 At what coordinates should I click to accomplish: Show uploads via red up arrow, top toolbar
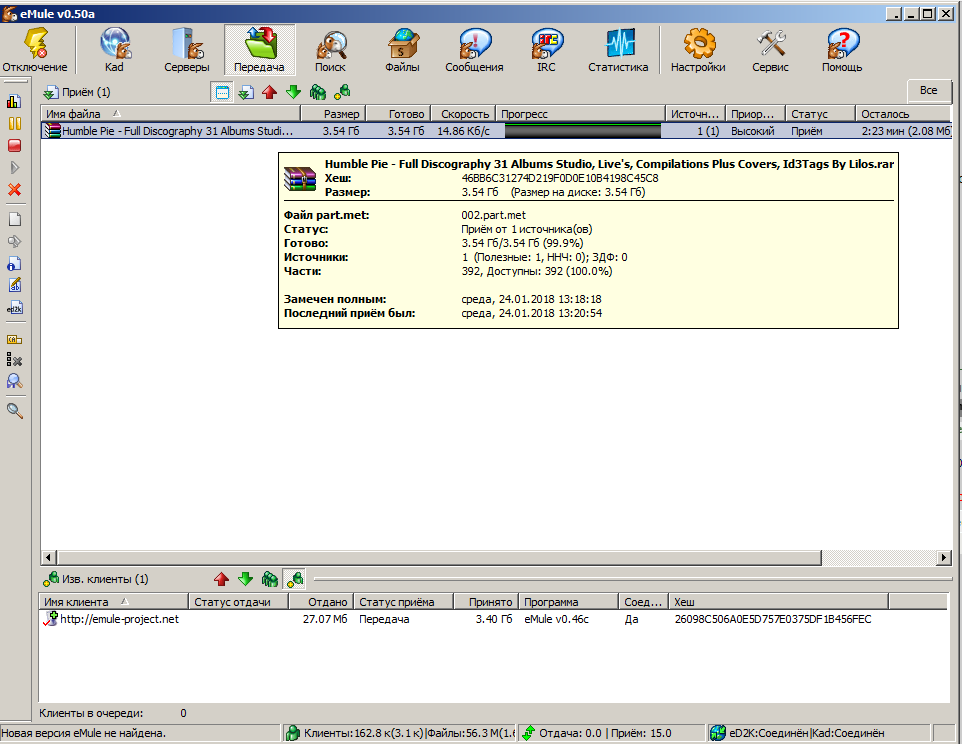click(269, 92)
